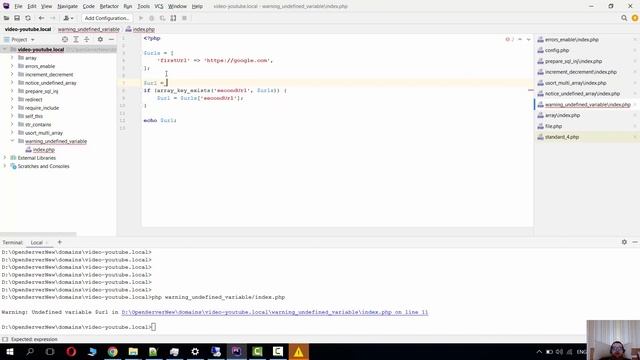640x360 pixels.
Task: Expand the prepare_sql_inj folder
Action: click(x=12, y=91)
